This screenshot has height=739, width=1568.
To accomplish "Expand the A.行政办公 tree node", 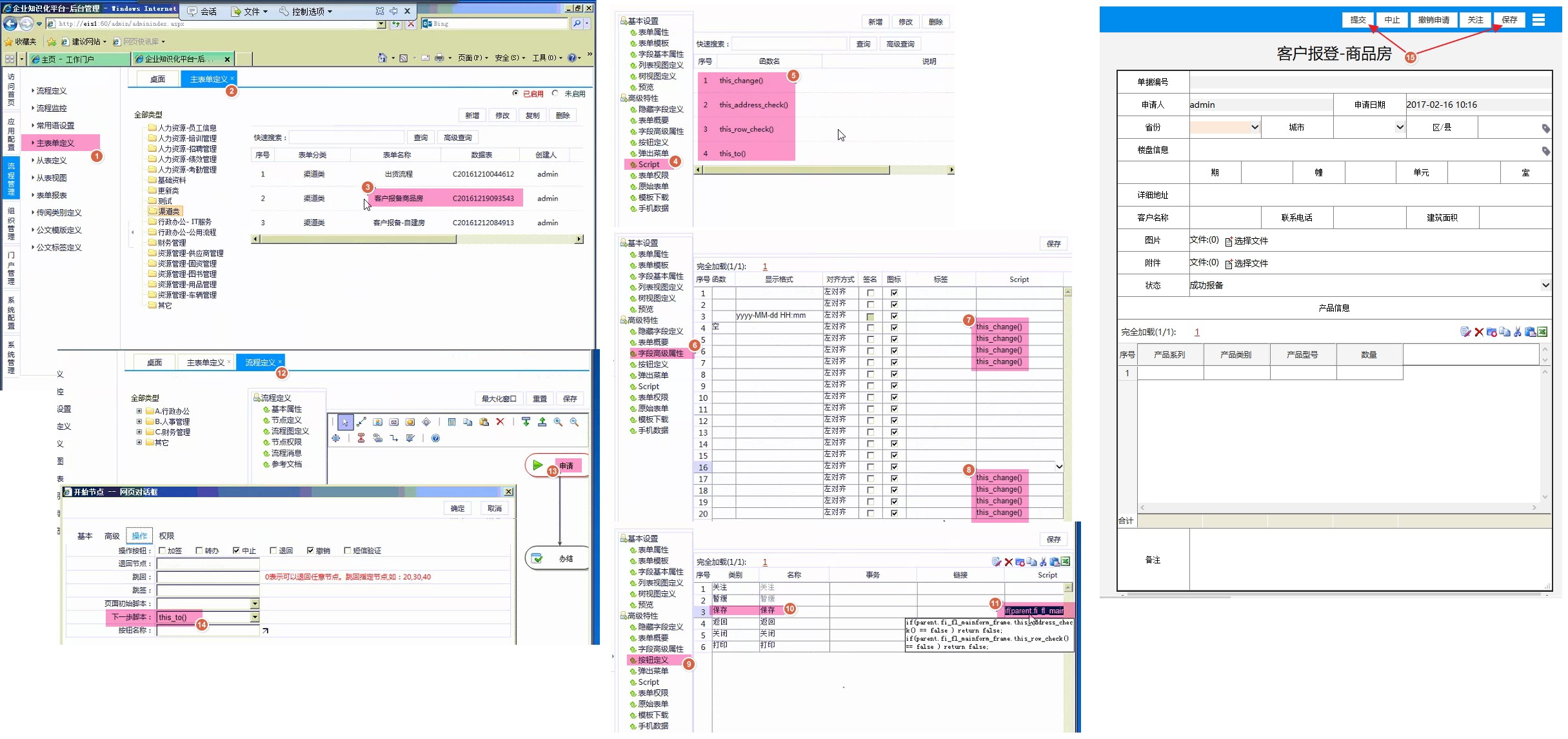I will 139,411.
